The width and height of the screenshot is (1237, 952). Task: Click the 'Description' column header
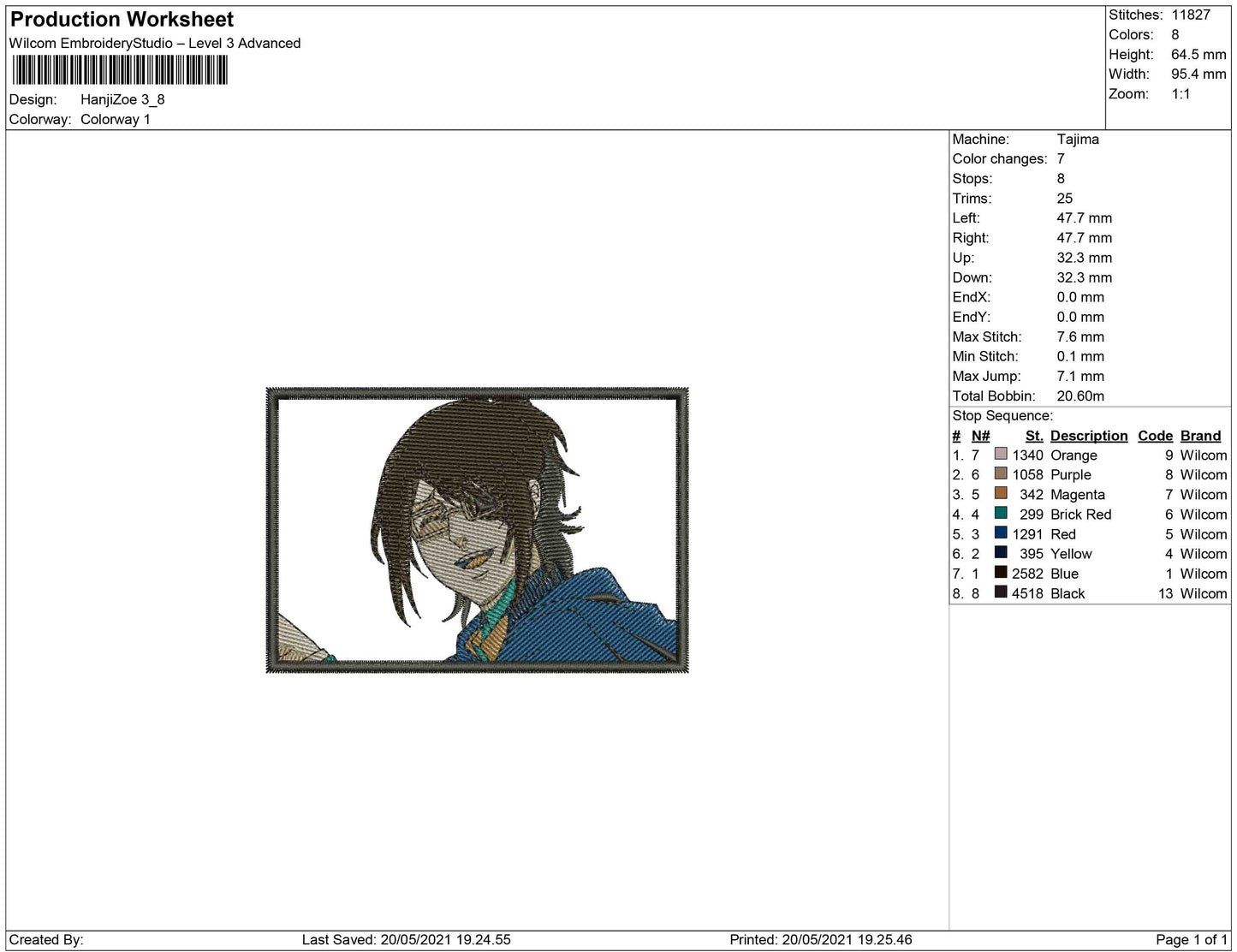pos(1089,436)
